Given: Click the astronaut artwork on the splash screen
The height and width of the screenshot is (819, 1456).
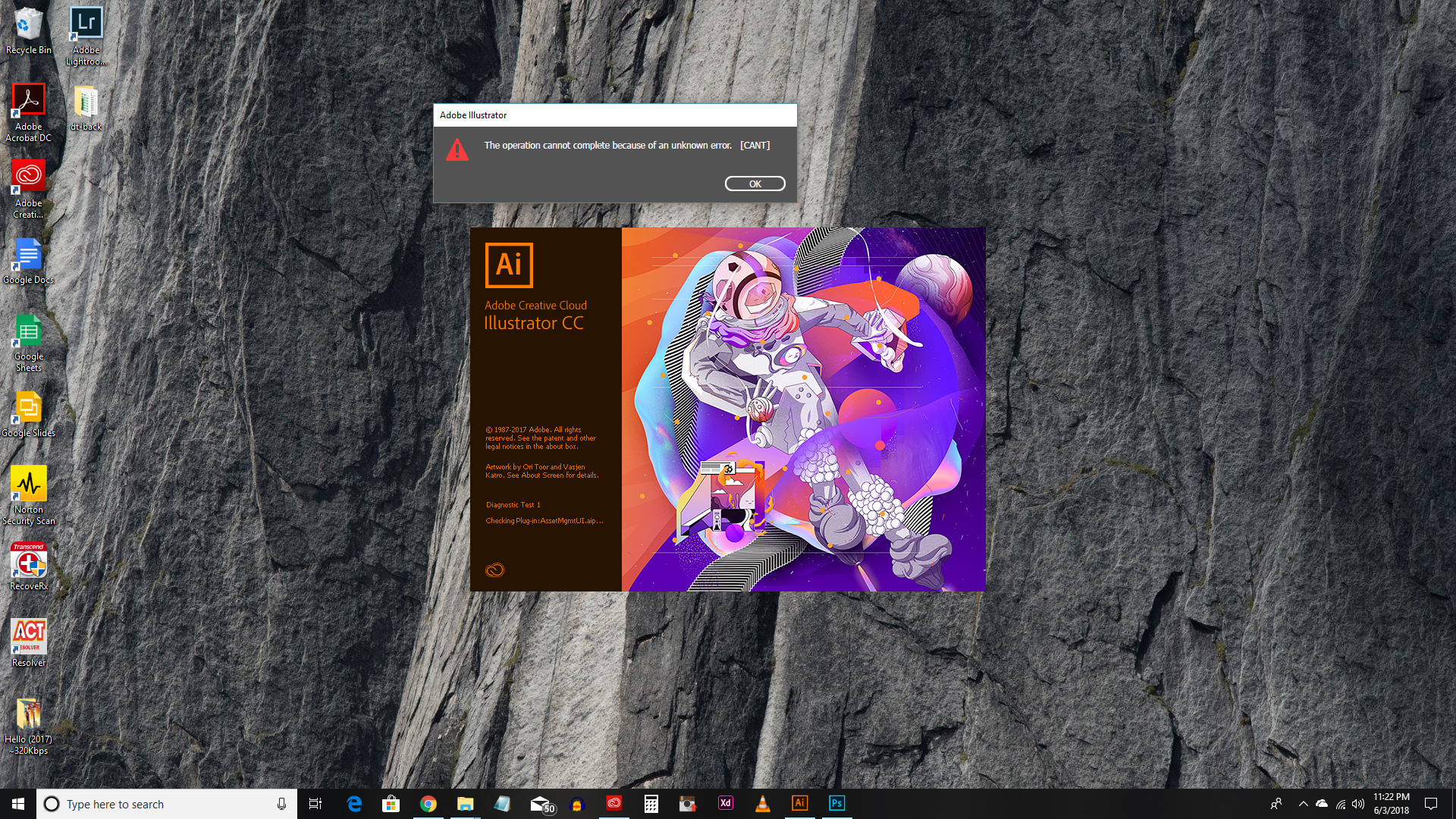Looking at the screenshot, I should coord(804,409).
